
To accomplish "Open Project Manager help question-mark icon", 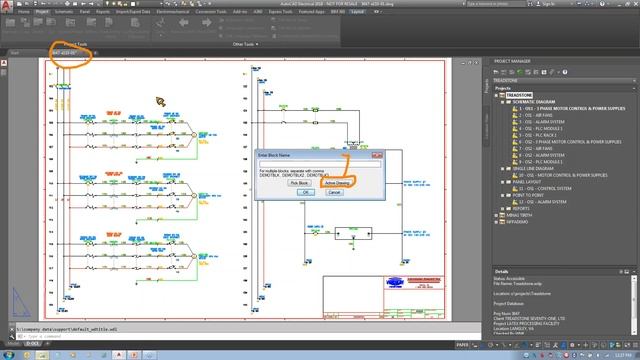I will 565,72.
